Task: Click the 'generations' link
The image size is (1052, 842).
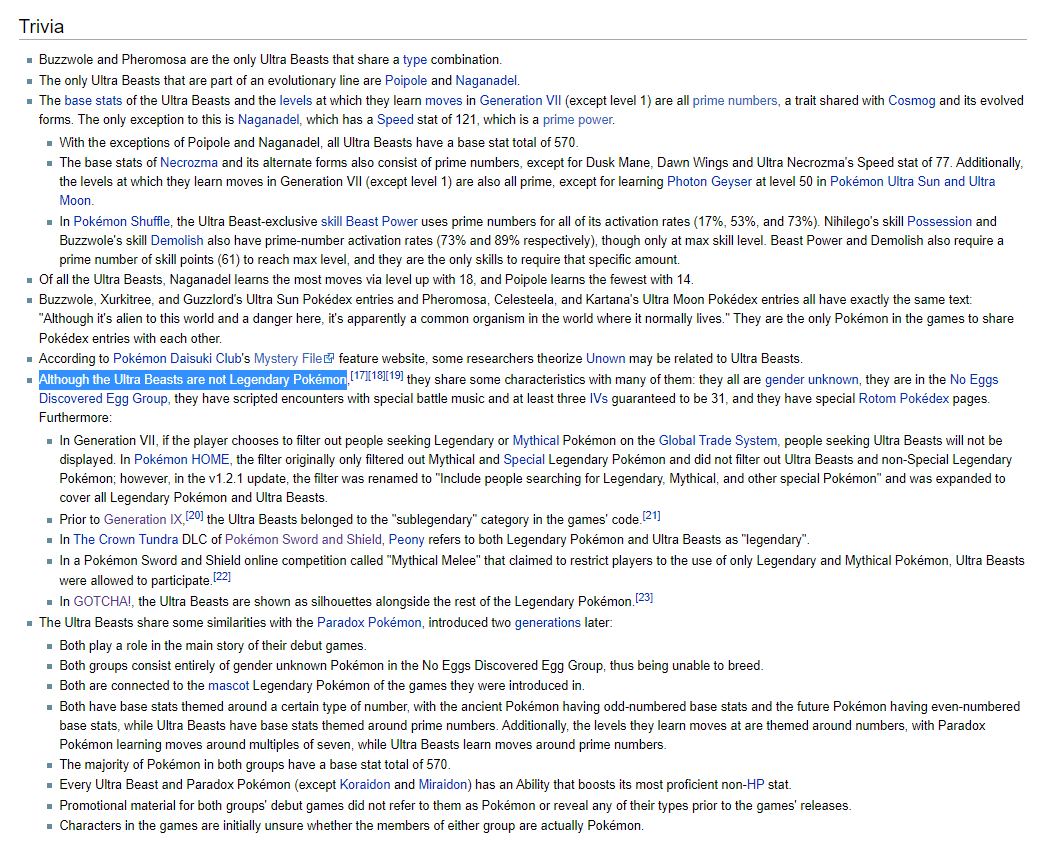Action: 547,623
